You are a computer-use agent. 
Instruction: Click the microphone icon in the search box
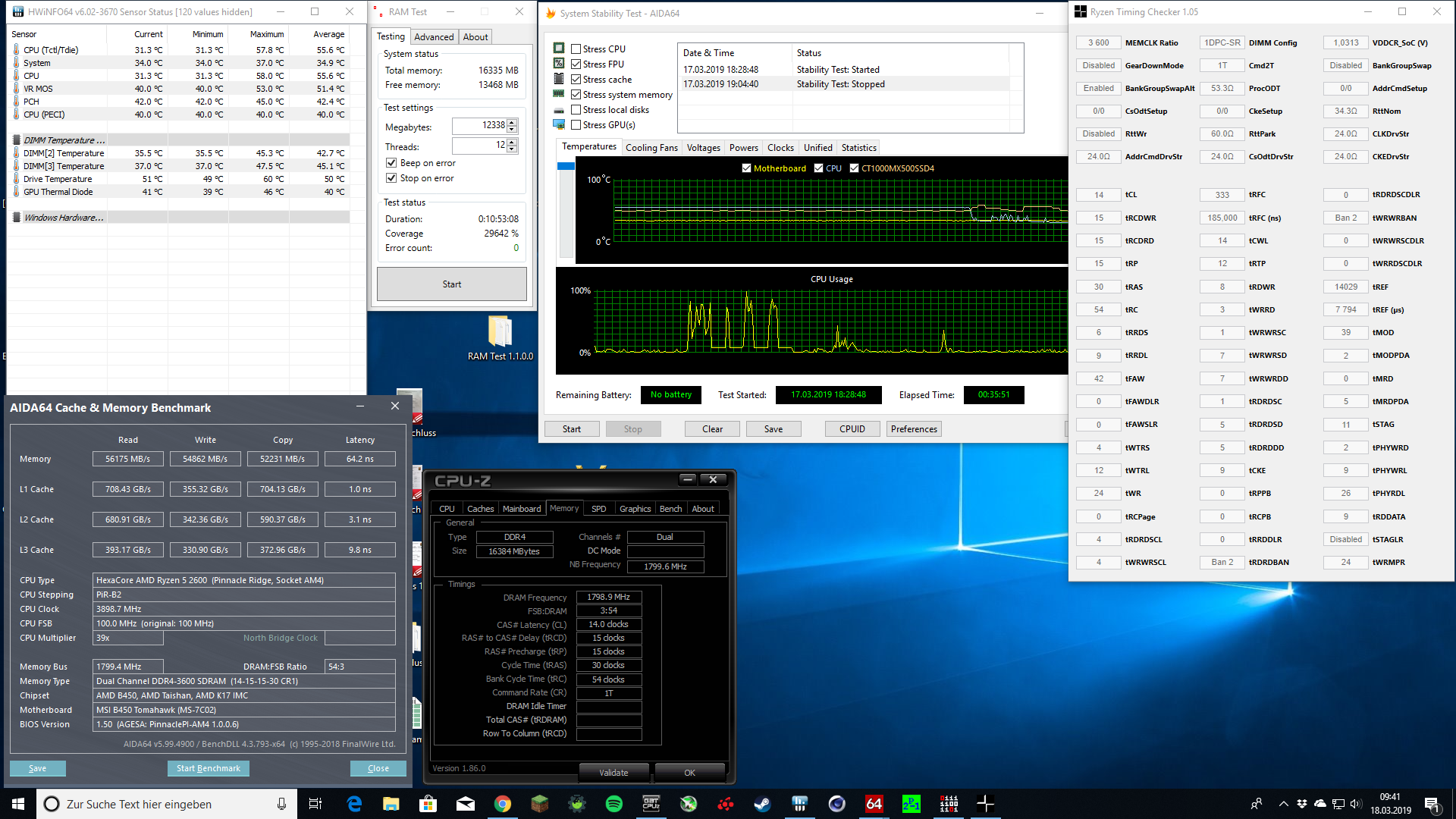(x=281, y=804)
